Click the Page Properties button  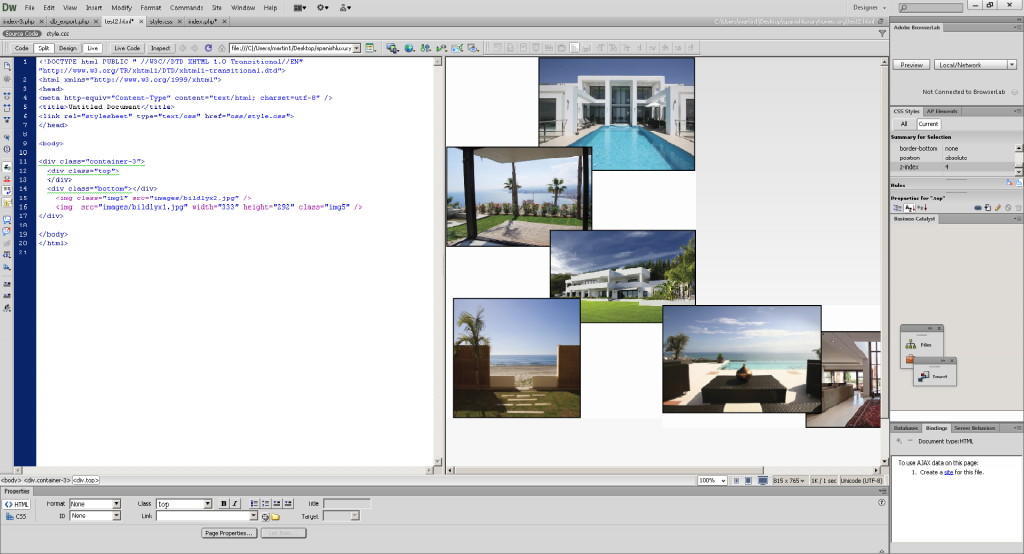point(228,533)
